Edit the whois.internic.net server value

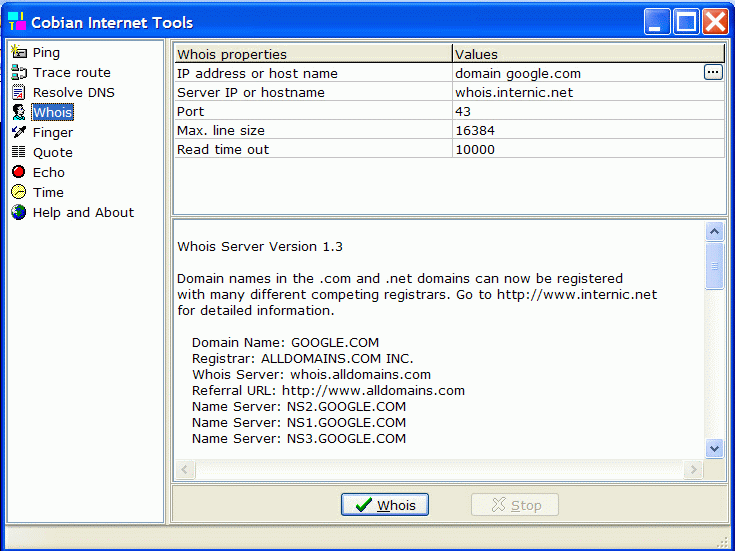click(x=588, y=92)
